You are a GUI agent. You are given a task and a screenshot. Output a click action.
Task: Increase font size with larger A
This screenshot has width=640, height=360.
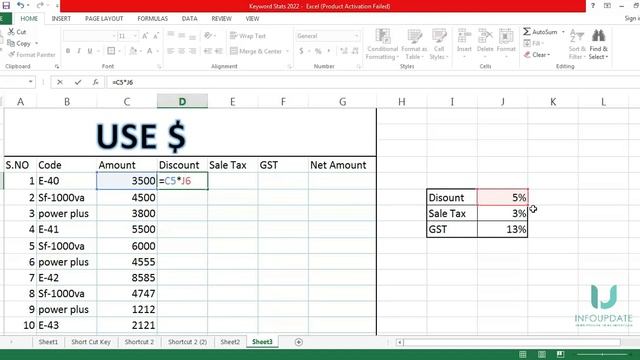pyautogui.click(x=145, y=36)
